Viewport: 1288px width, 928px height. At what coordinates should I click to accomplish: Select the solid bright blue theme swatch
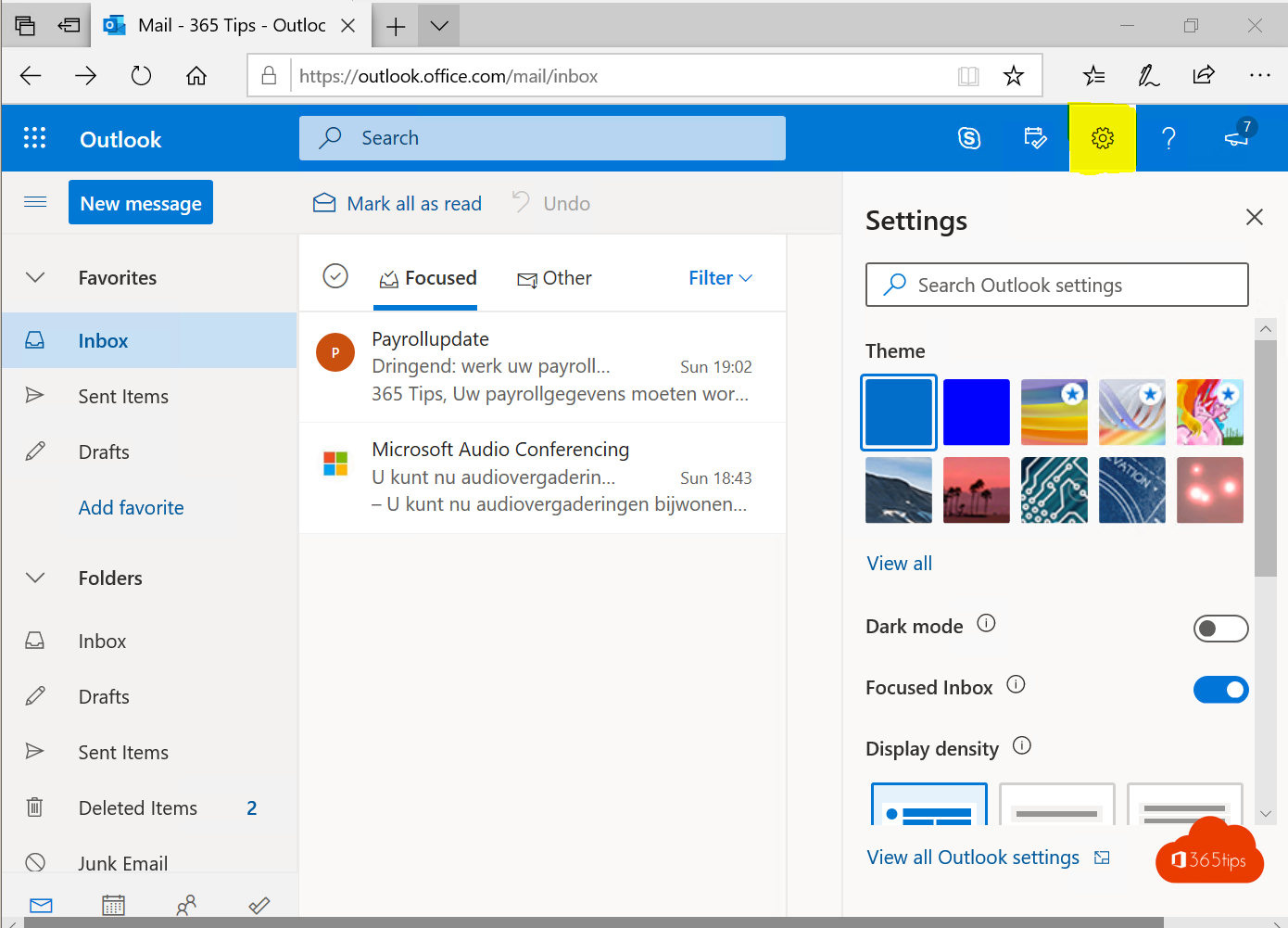(977, 413)
